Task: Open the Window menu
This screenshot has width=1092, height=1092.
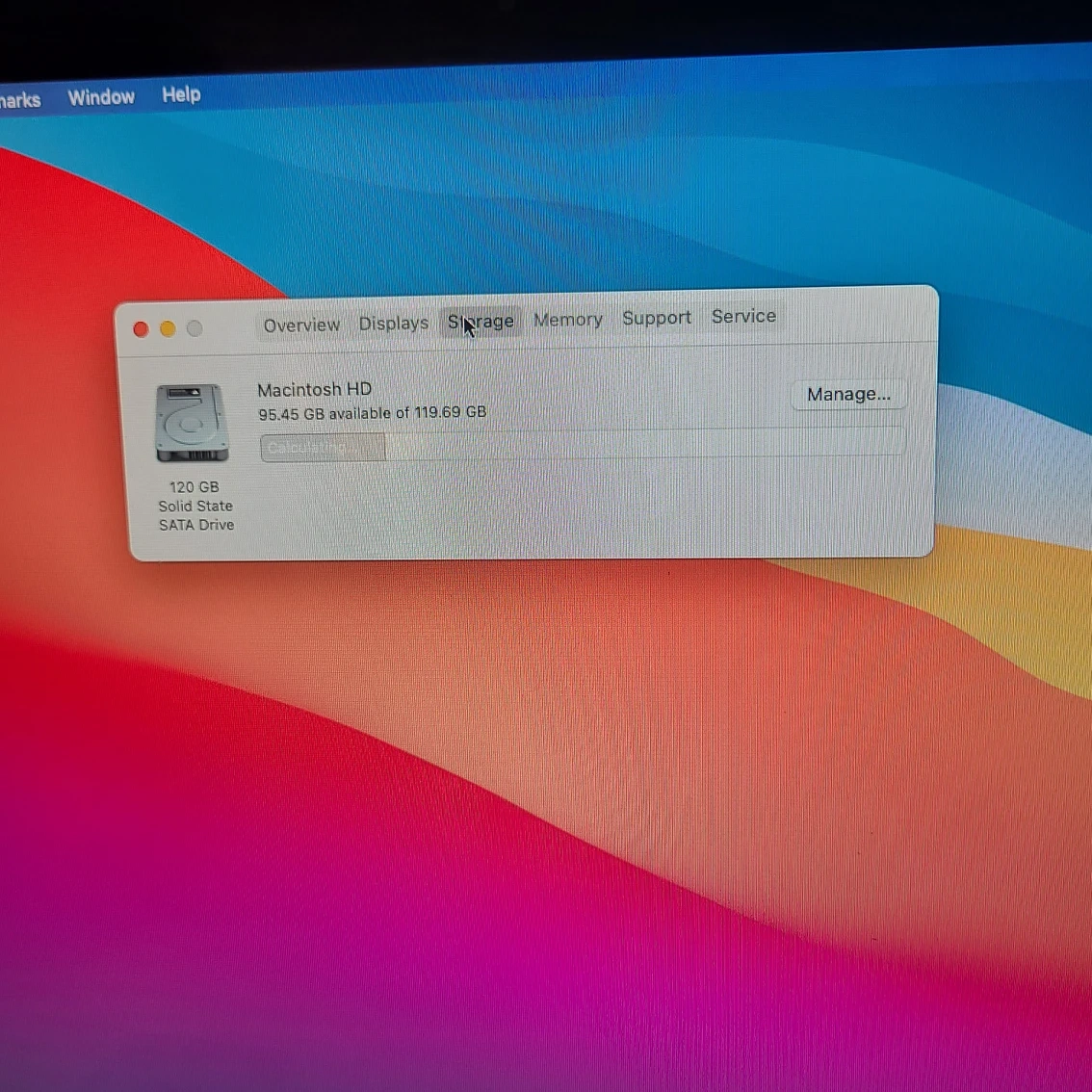Action: [101, 97]
